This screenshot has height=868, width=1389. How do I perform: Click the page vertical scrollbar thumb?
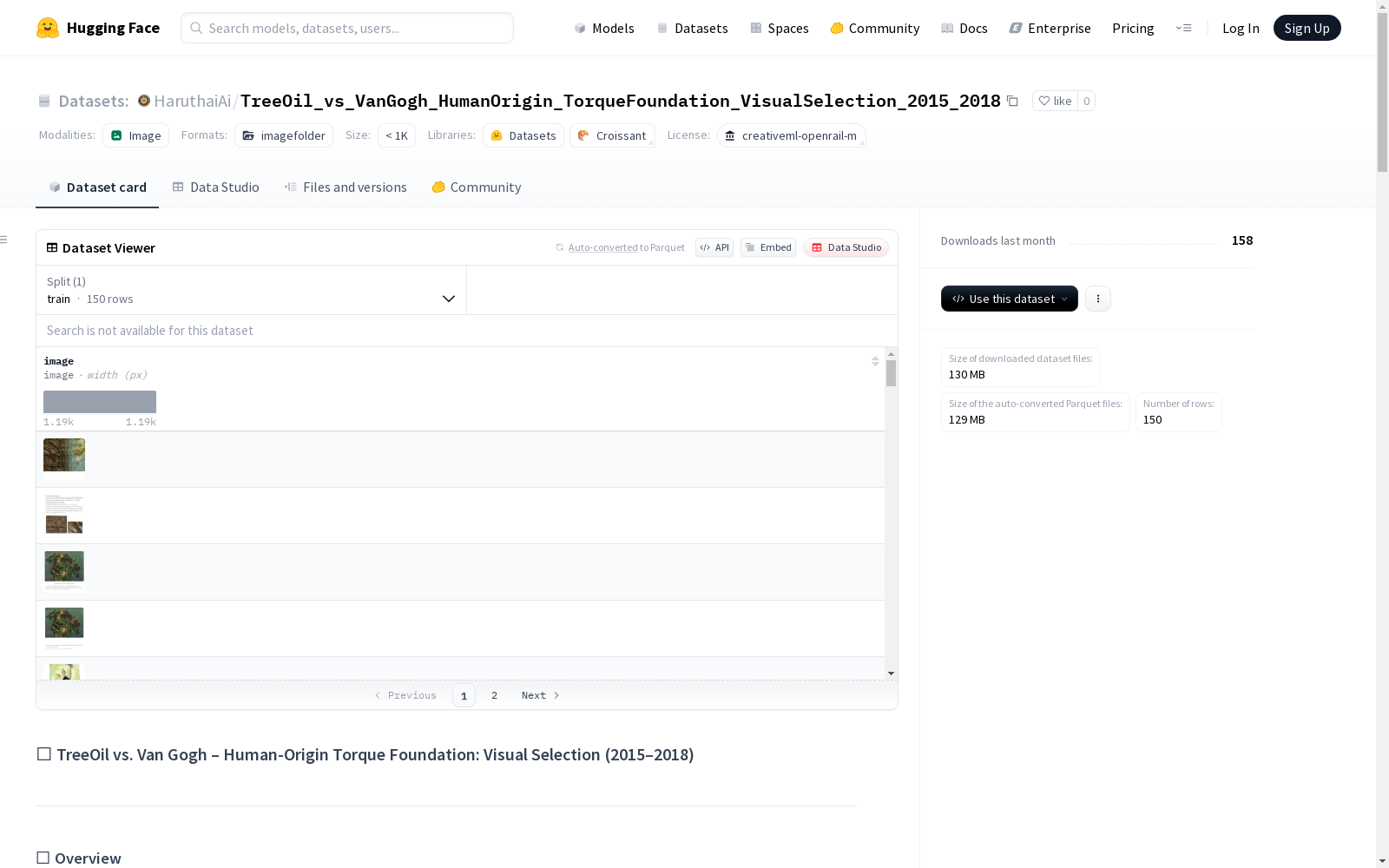(x=1382, y=91)
